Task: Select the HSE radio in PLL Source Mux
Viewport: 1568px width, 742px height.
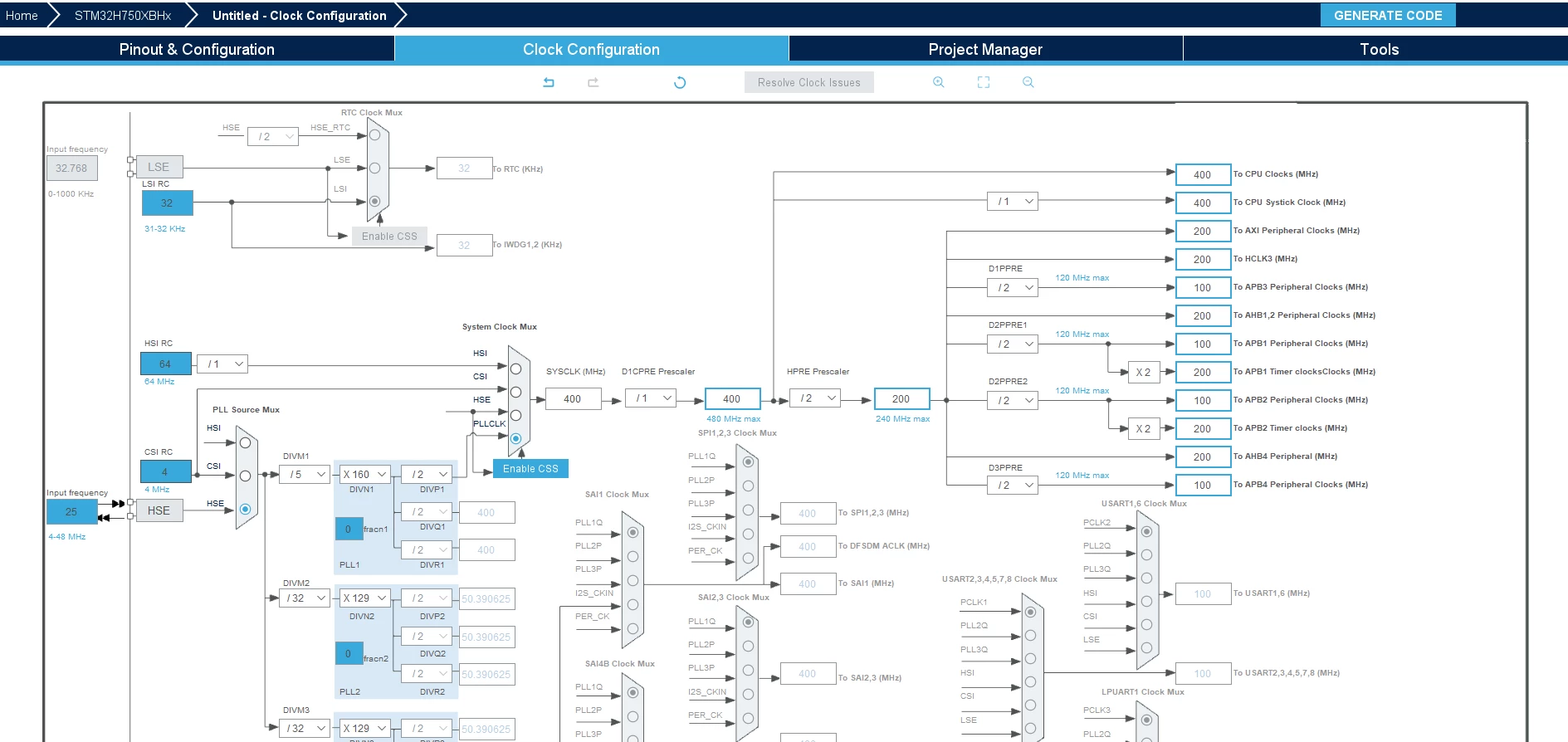Action: [245, 509]
